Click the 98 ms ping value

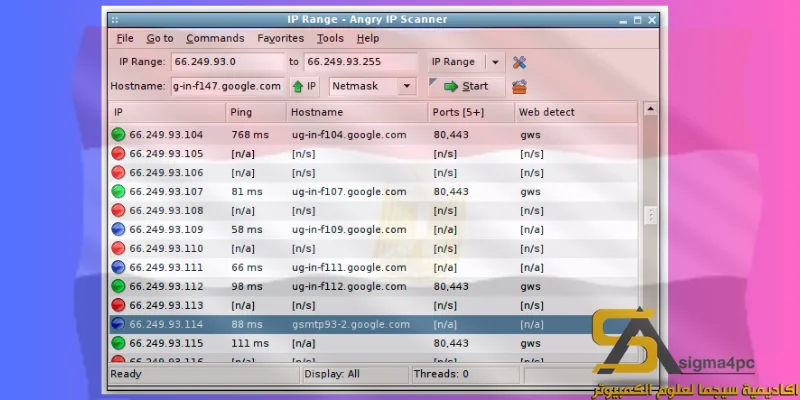click(x=247, y=286)
